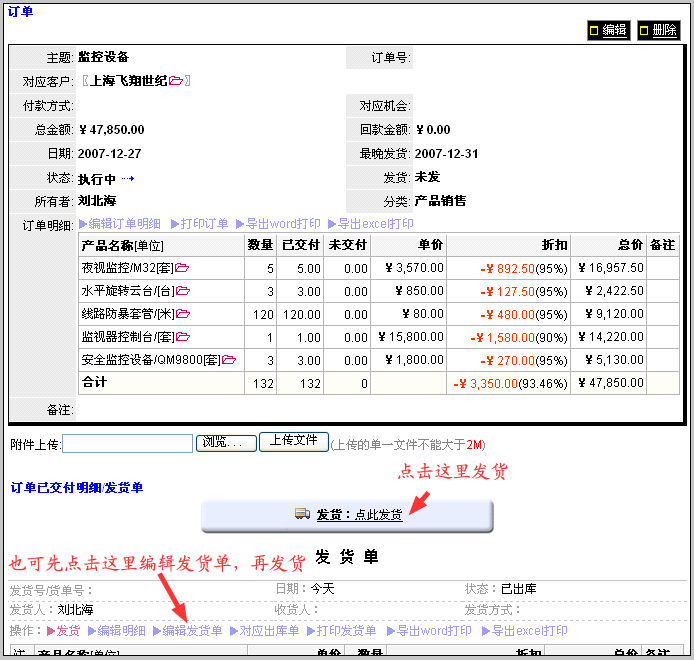
Task: Click the 编辑 button at top right
Action: [607, 30]
